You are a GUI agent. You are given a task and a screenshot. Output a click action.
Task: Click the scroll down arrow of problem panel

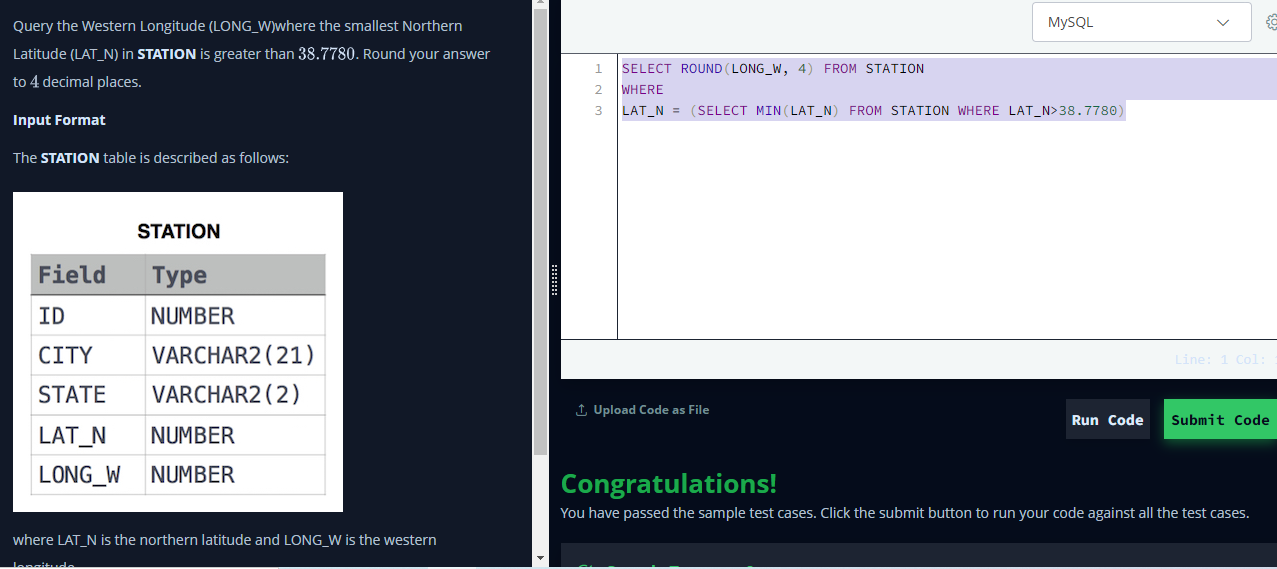[541, 557]
